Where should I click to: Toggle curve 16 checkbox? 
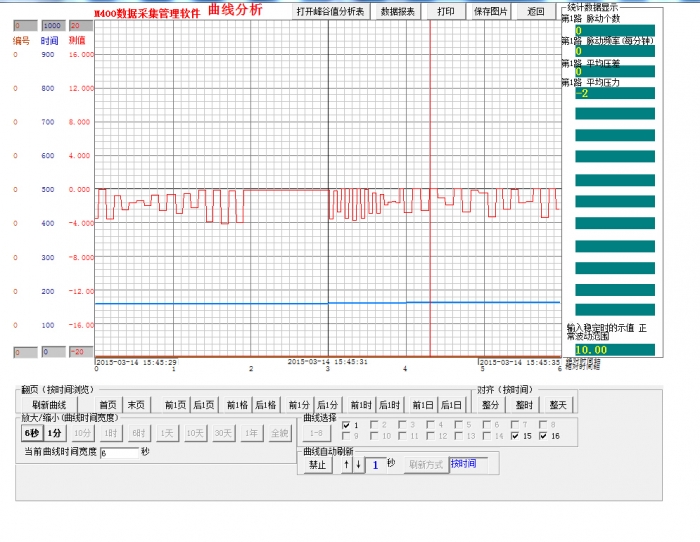pos(544,436)
